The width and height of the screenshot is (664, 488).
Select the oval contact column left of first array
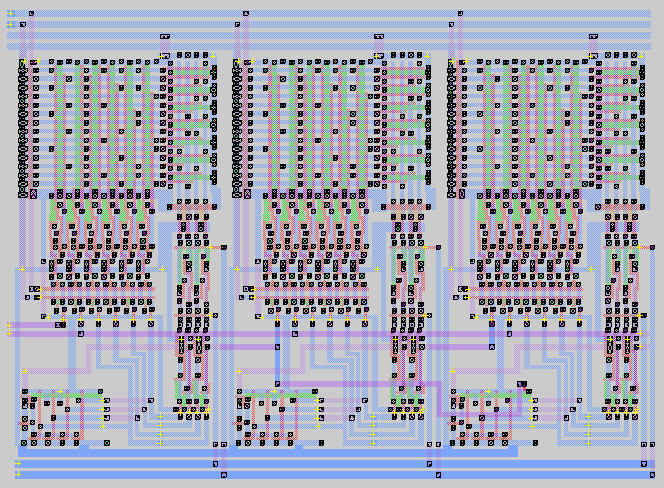[21, 128]
